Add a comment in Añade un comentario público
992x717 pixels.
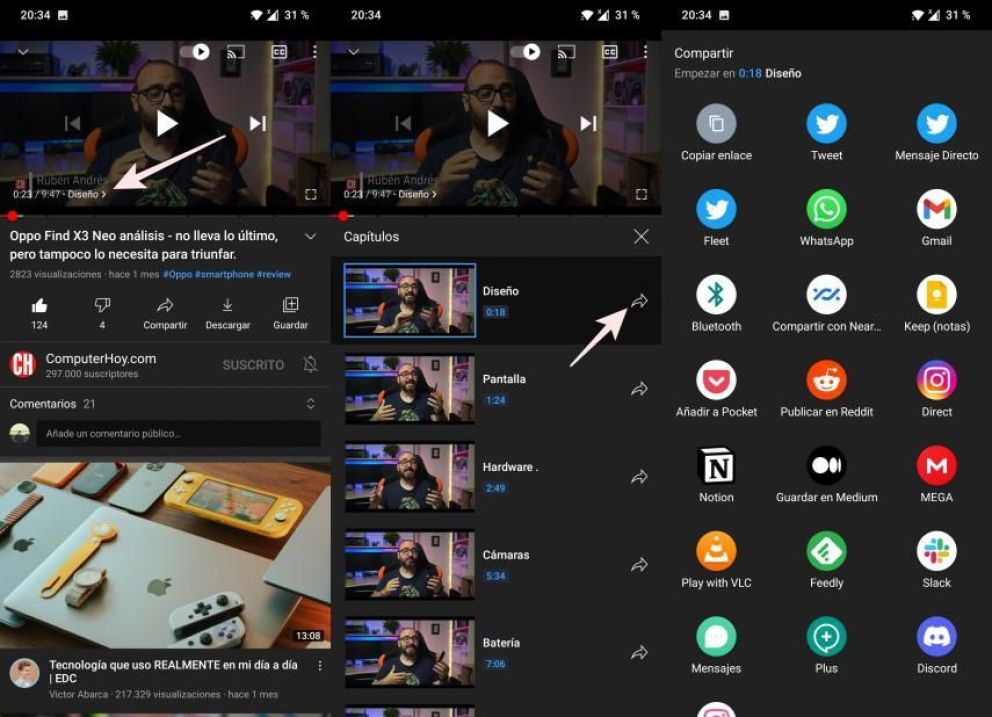pyautogui.click(x=178, y=433)
